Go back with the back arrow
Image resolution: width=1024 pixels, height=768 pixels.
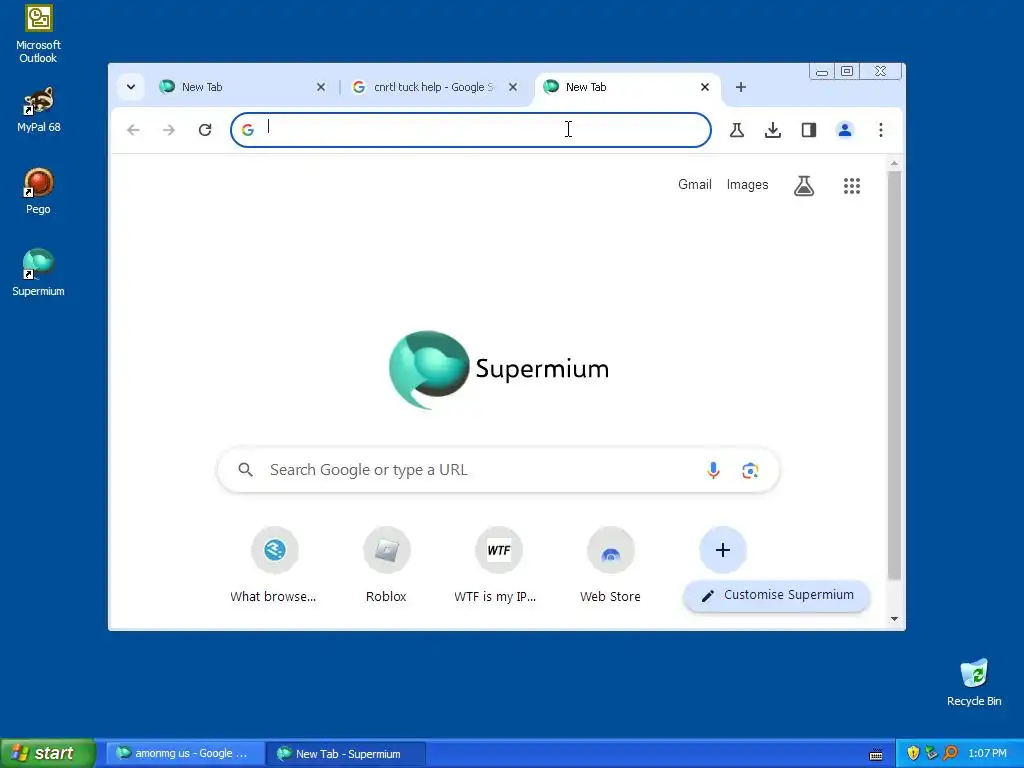point(133,130)
